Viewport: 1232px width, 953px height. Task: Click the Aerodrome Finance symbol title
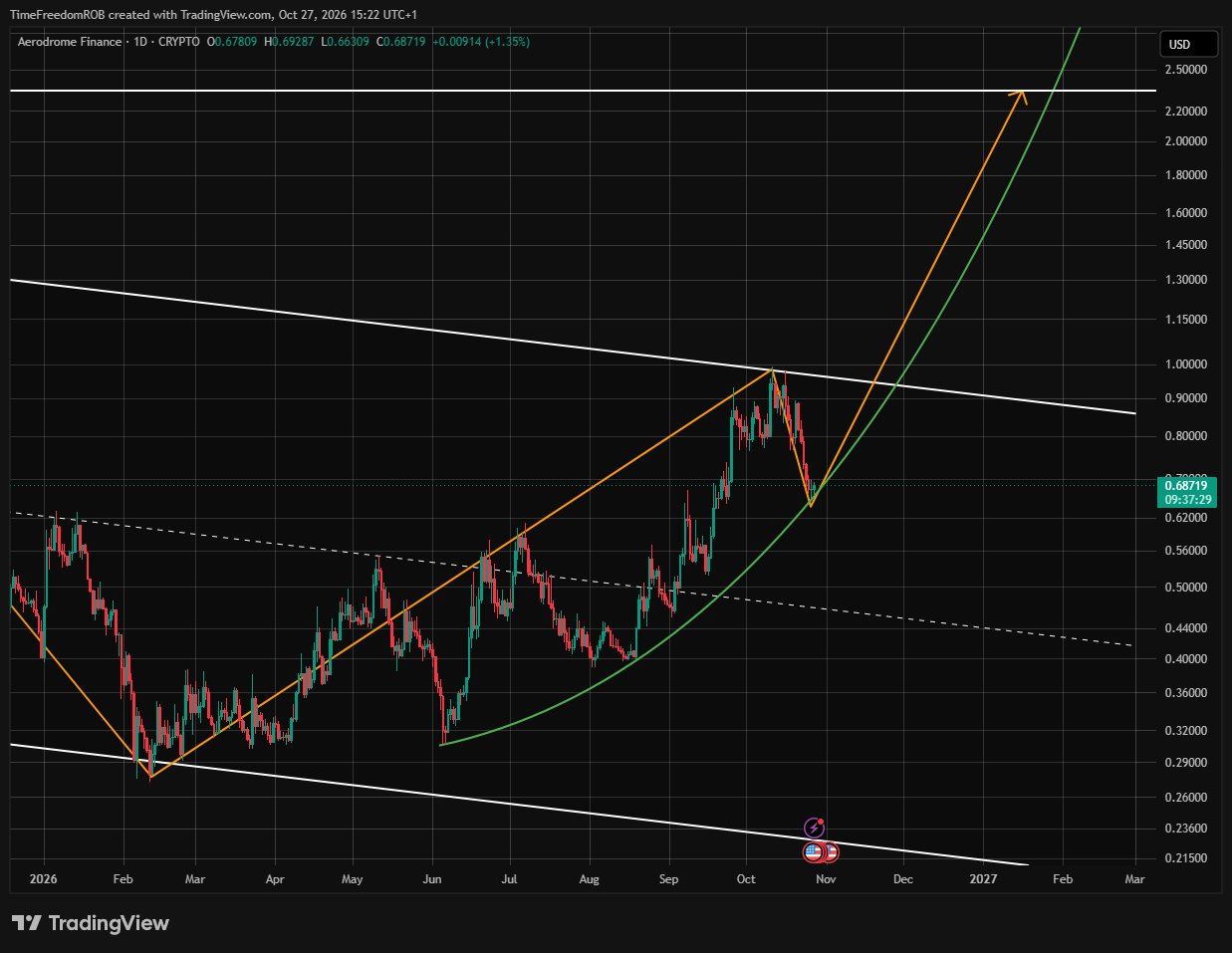(70, 42)
